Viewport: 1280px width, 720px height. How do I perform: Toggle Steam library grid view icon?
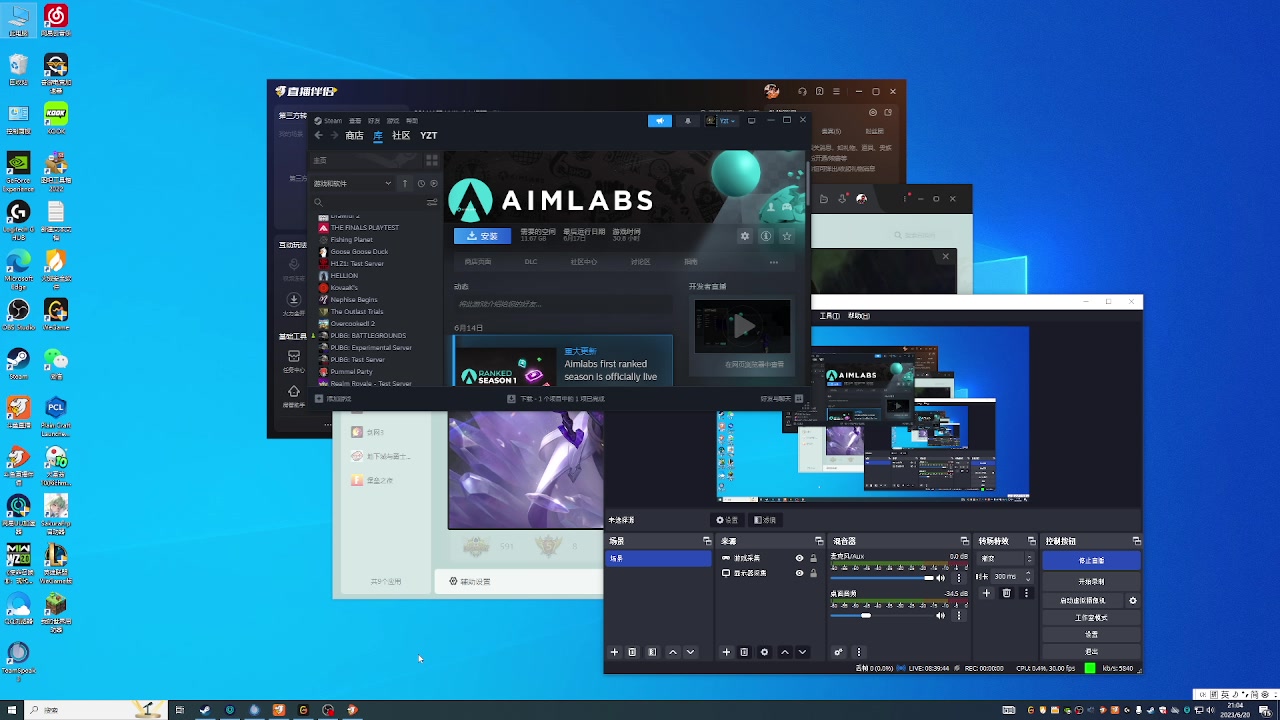(x=432, y=160)
